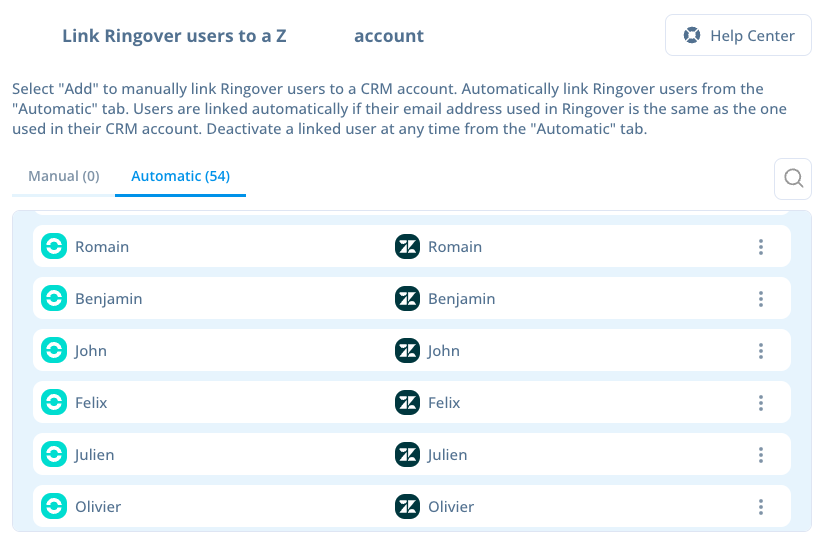Image resolution: width=828 pixels, height=542 pixels.
Task: Click Ringover user name Olivier
Action: point(98,507)
